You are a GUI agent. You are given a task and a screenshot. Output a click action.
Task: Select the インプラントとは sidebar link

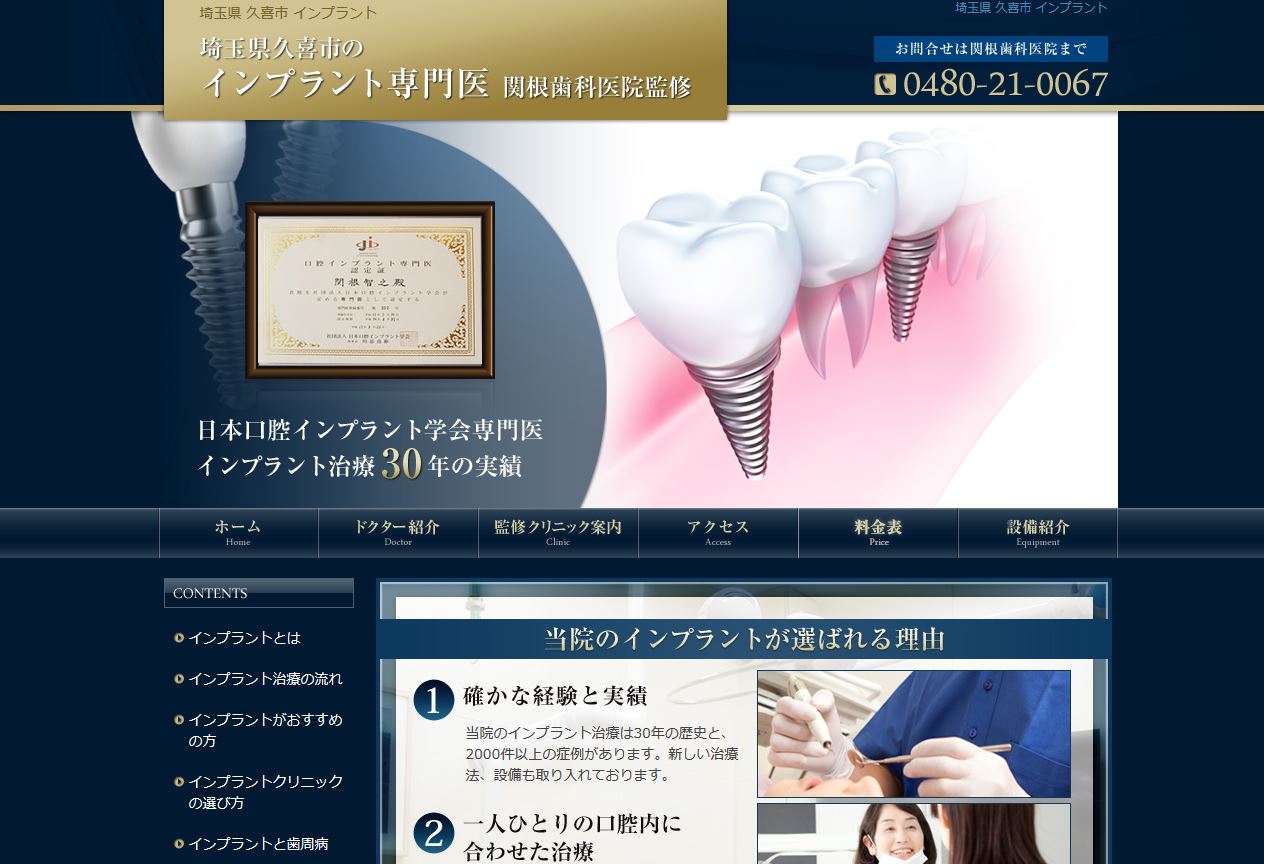click(244, 637)
